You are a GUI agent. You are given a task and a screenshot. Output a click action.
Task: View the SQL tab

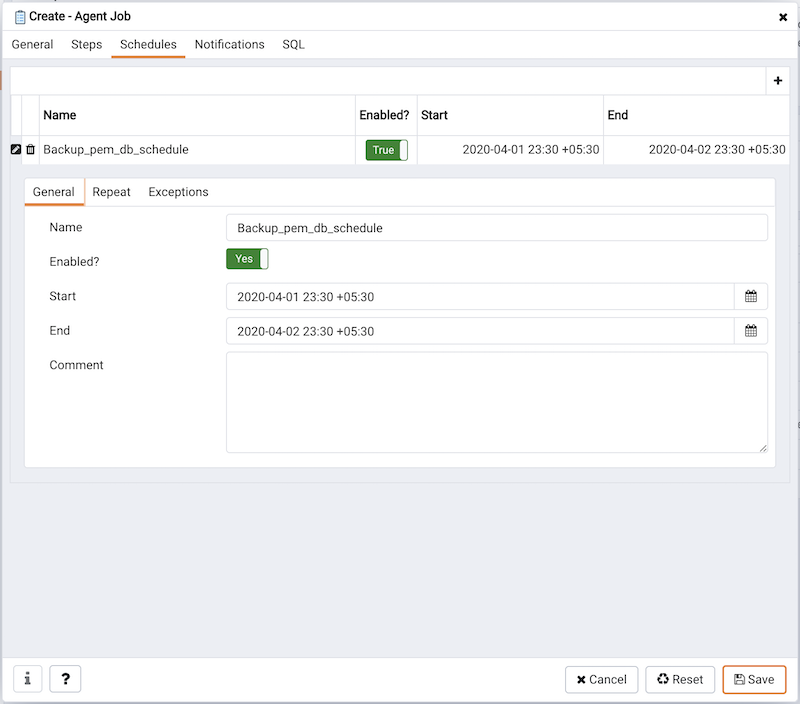coord(293,44)
